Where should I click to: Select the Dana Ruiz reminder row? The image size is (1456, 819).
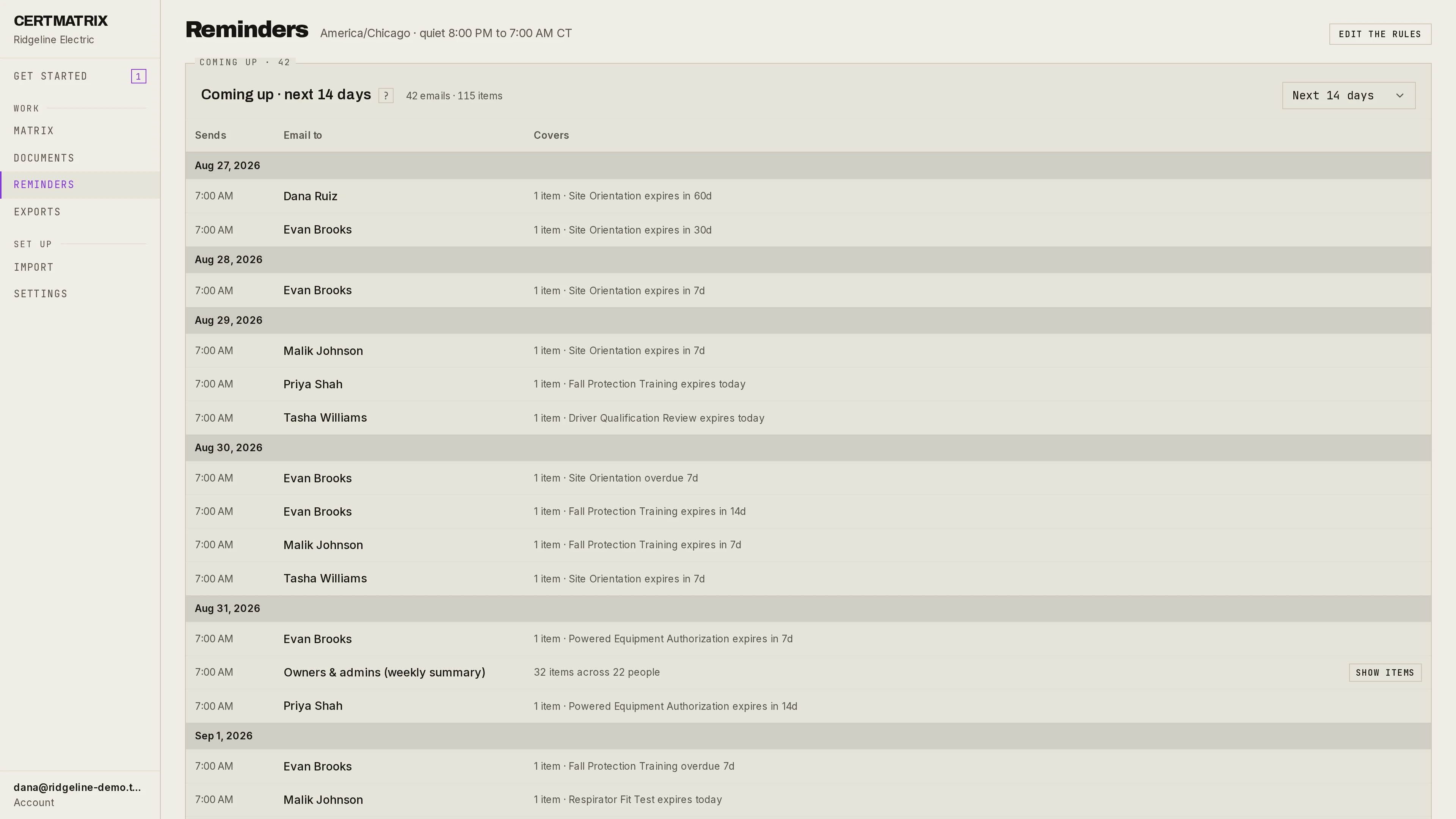[x=808, y=196]
